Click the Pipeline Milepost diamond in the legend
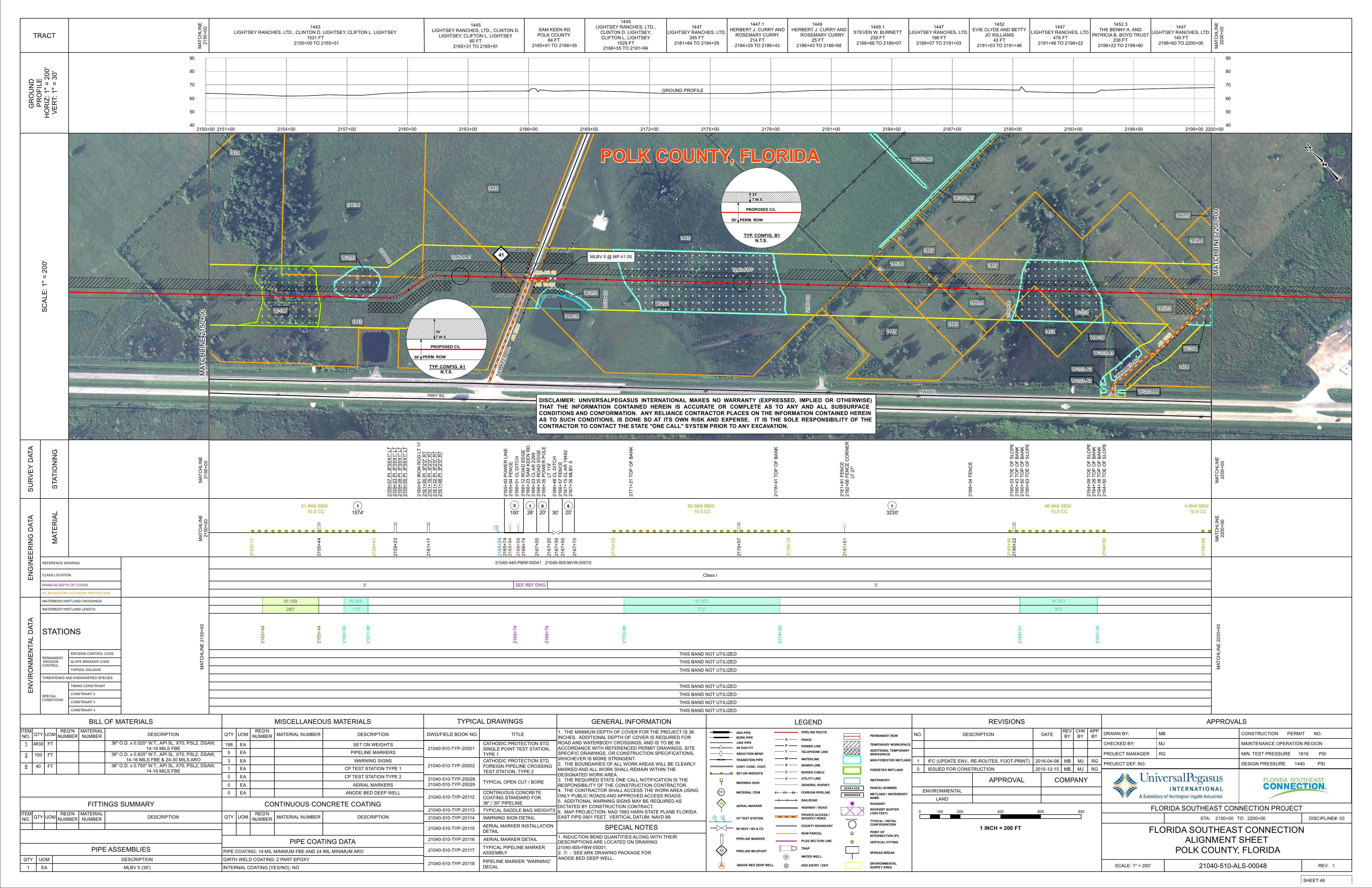The width and height of the screenshot is (1372, 888). click(721, 851)
